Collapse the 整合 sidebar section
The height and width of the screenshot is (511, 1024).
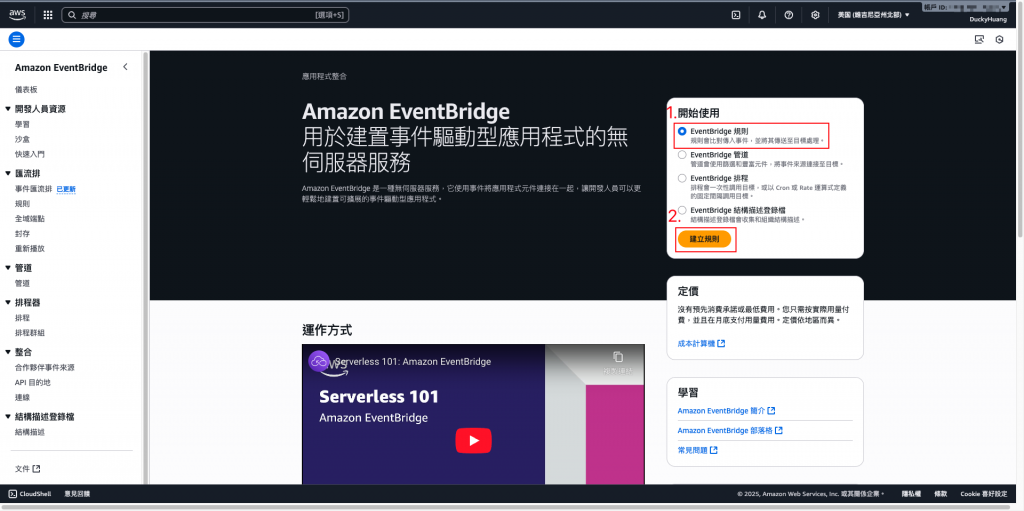point(8,352)
